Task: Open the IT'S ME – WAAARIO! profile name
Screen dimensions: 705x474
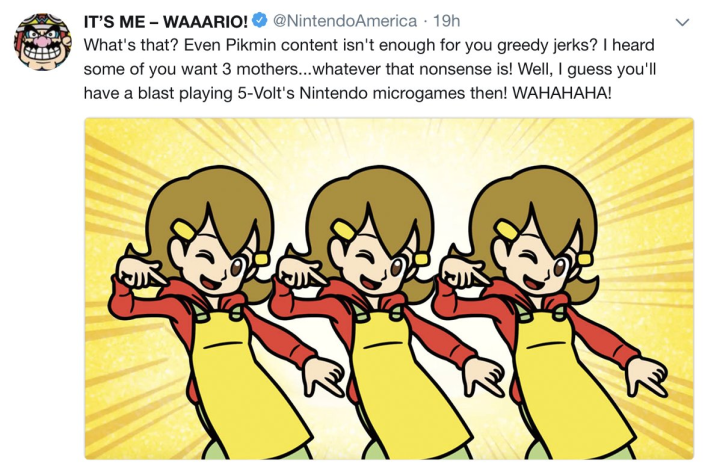Action: coord(165,21)
